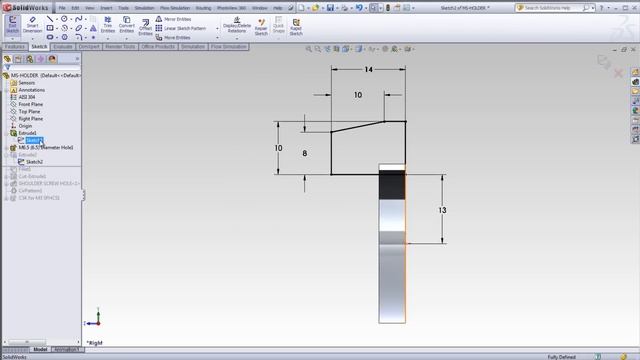The image size is (640, 360).
Task: Click Move Entities
Action: (x=173, y=38)
